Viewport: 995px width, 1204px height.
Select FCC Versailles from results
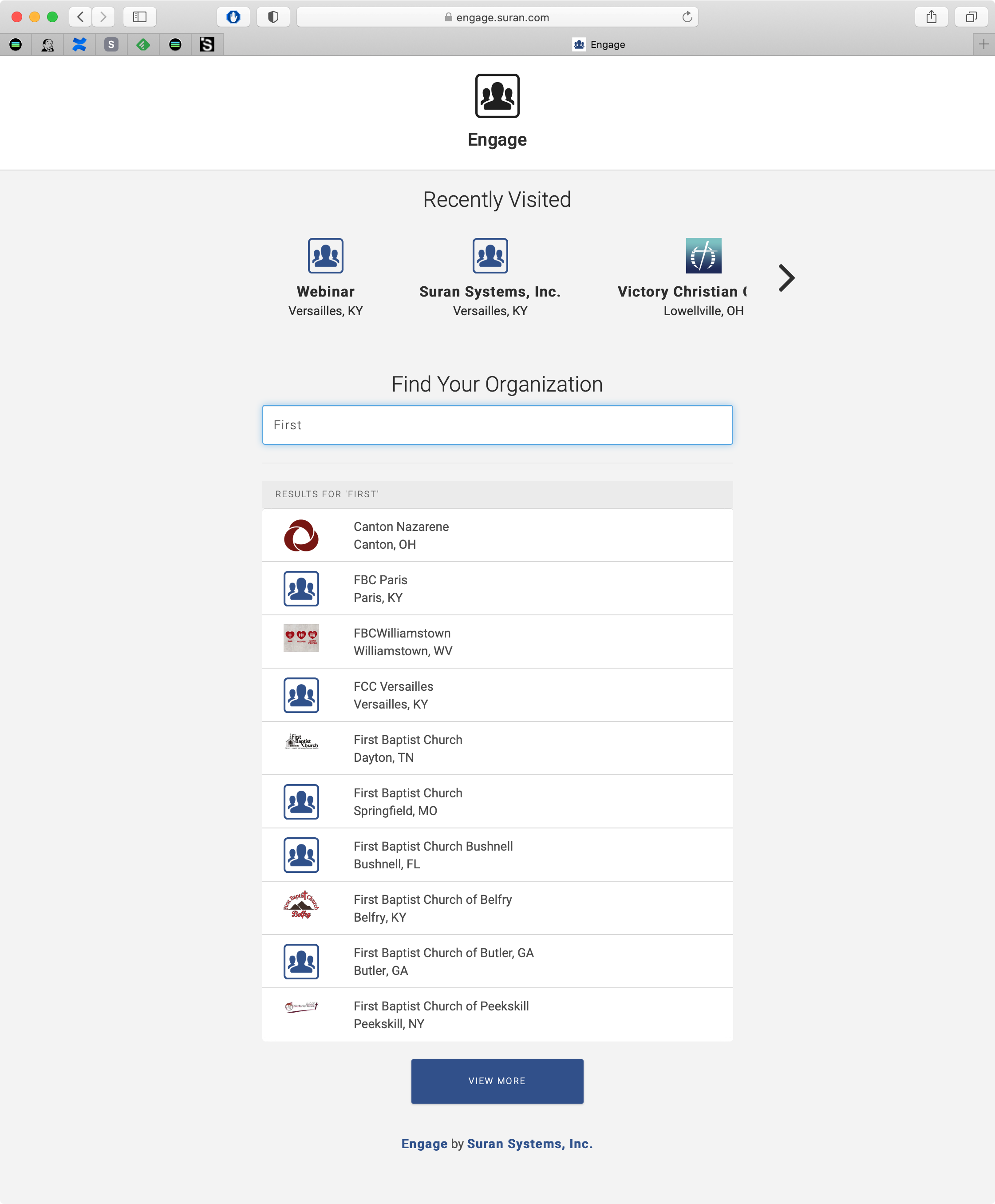point(393,695)
